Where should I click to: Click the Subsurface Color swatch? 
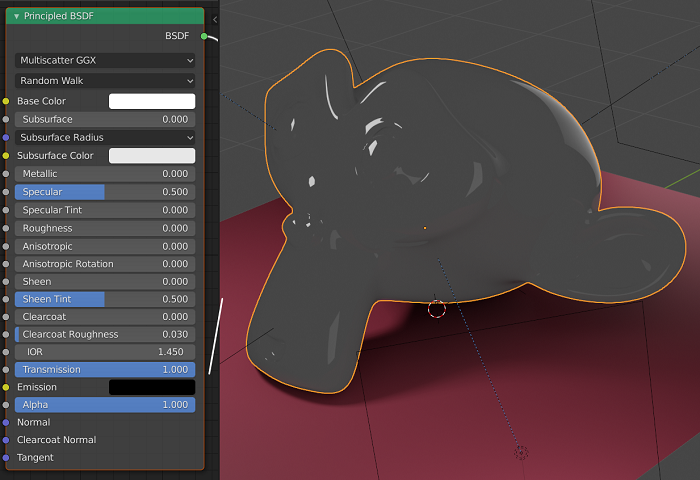click(151, 156)
